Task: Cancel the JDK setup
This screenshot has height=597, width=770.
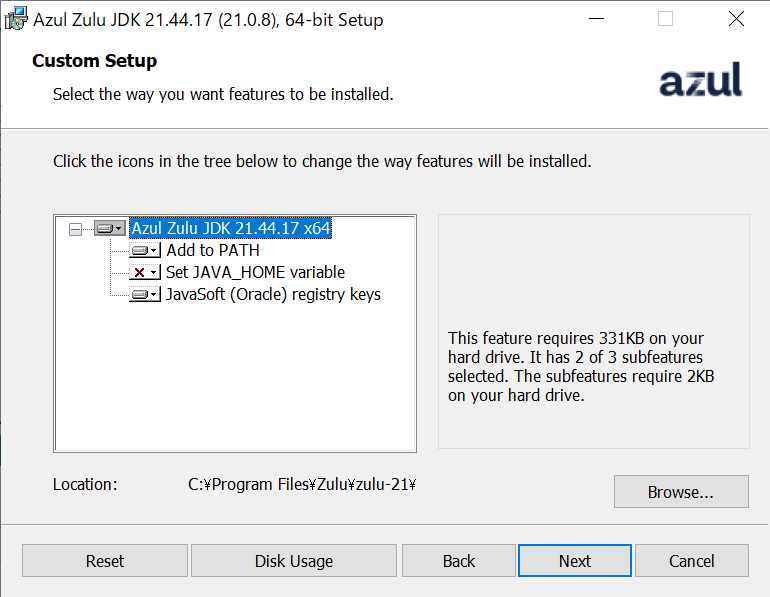Action: coord(691,560)
